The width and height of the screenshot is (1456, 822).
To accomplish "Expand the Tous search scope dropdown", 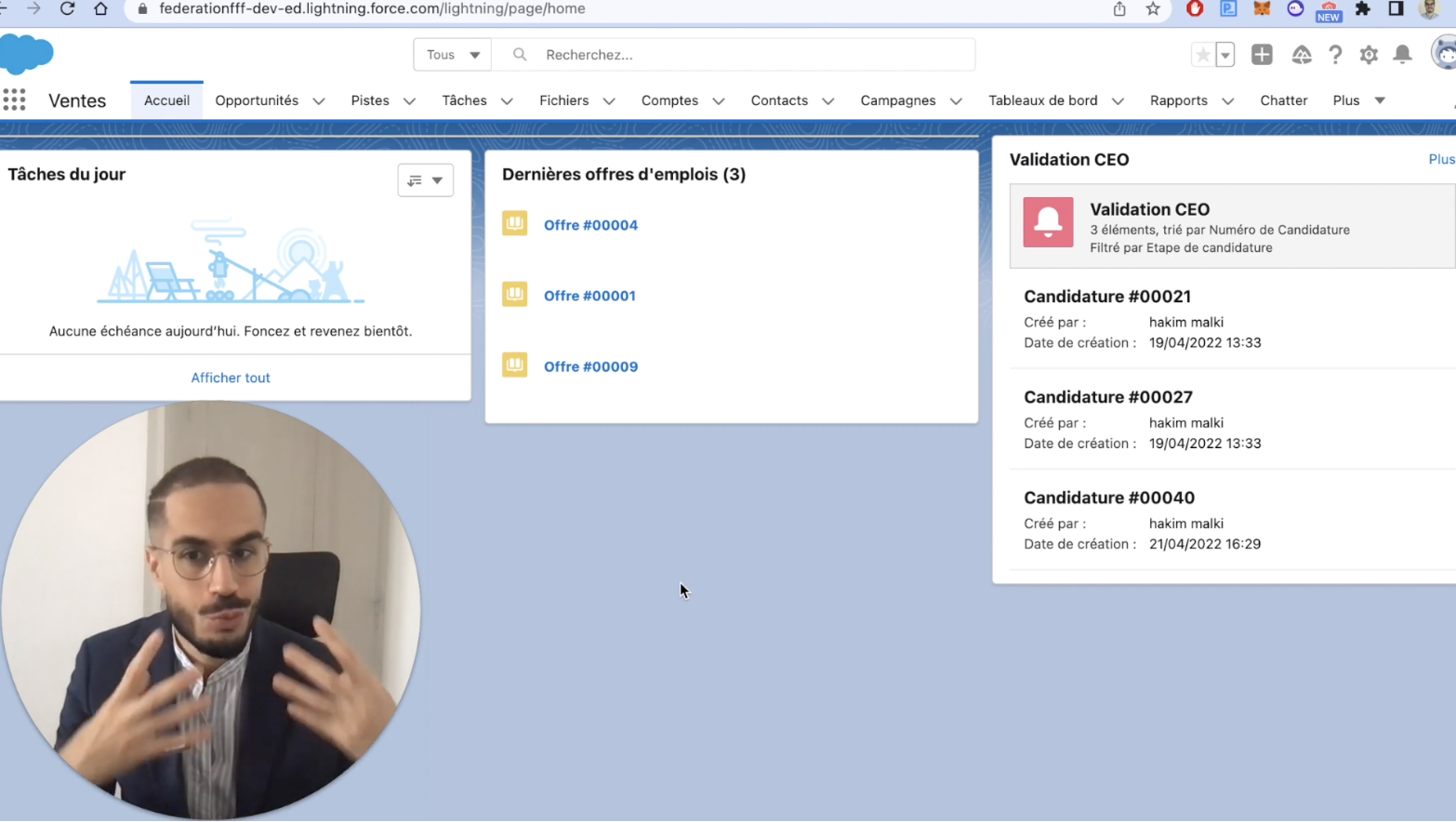I will (453, 55).
